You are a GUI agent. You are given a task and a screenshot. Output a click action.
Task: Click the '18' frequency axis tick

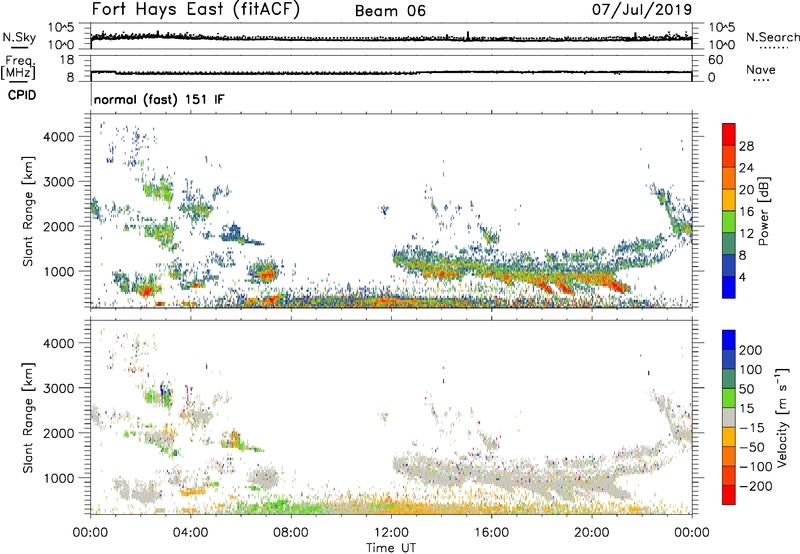67,60
